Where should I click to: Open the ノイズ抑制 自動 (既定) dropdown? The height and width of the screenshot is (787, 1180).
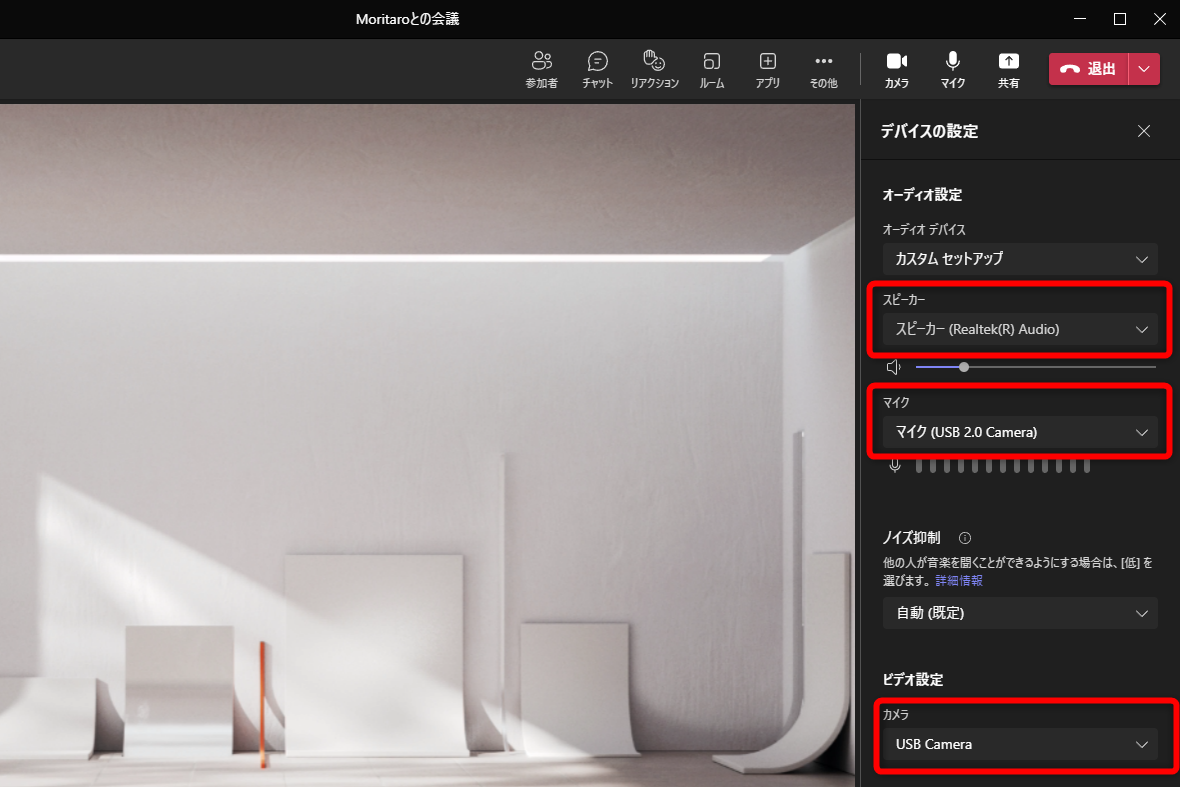(x=1020, y=613)
